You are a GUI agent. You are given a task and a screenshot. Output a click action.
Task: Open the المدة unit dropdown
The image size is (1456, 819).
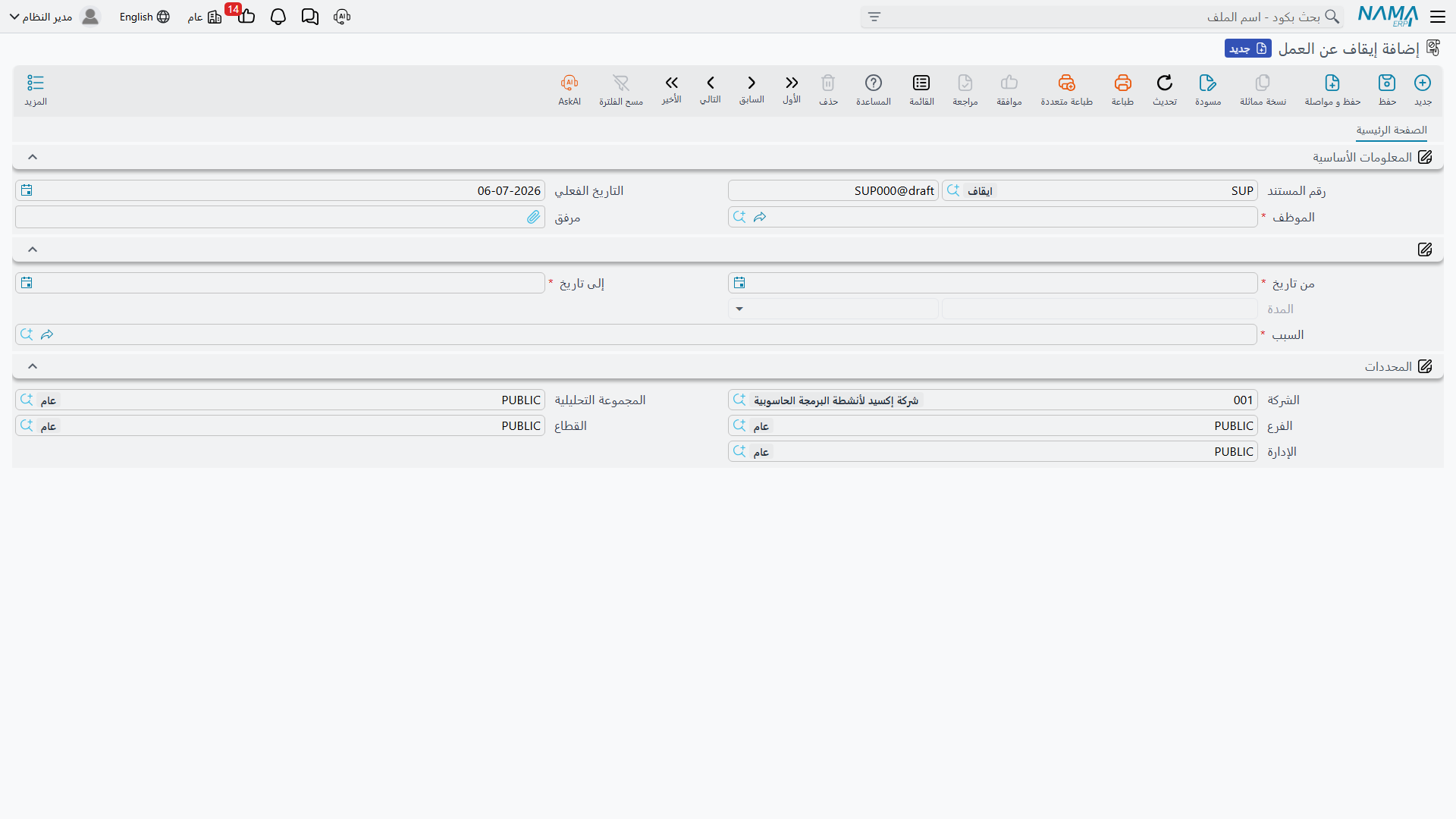pyautogui.click(x=833, y=309)
